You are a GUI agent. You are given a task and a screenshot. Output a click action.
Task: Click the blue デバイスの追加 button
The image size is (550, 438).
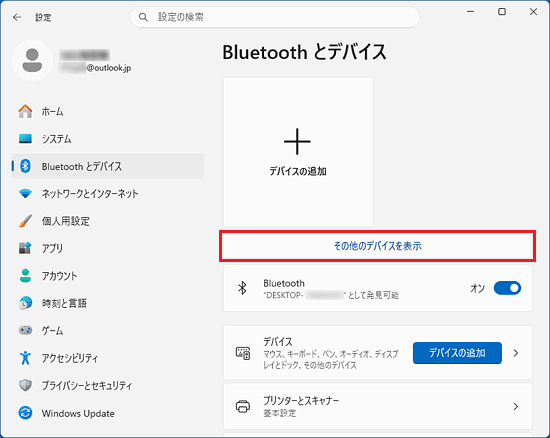(457, 353)
